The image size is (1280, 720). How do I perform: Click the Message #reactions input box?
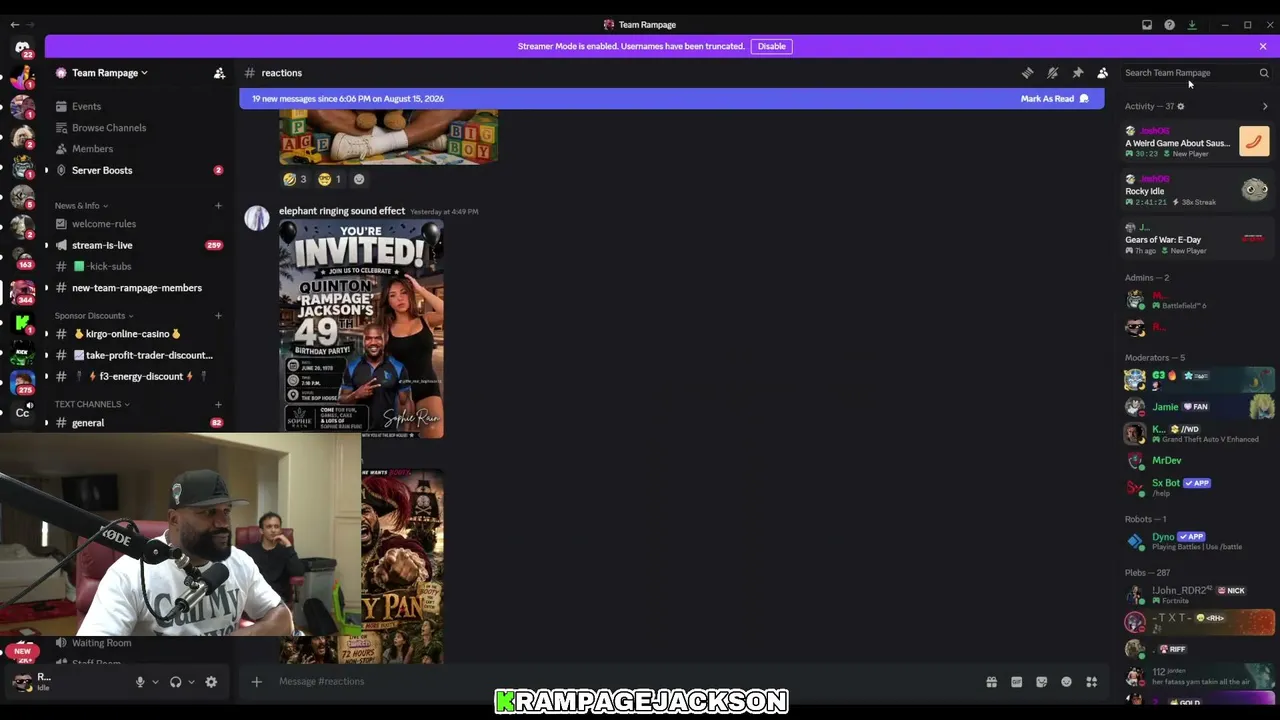(x=620, y=682)
